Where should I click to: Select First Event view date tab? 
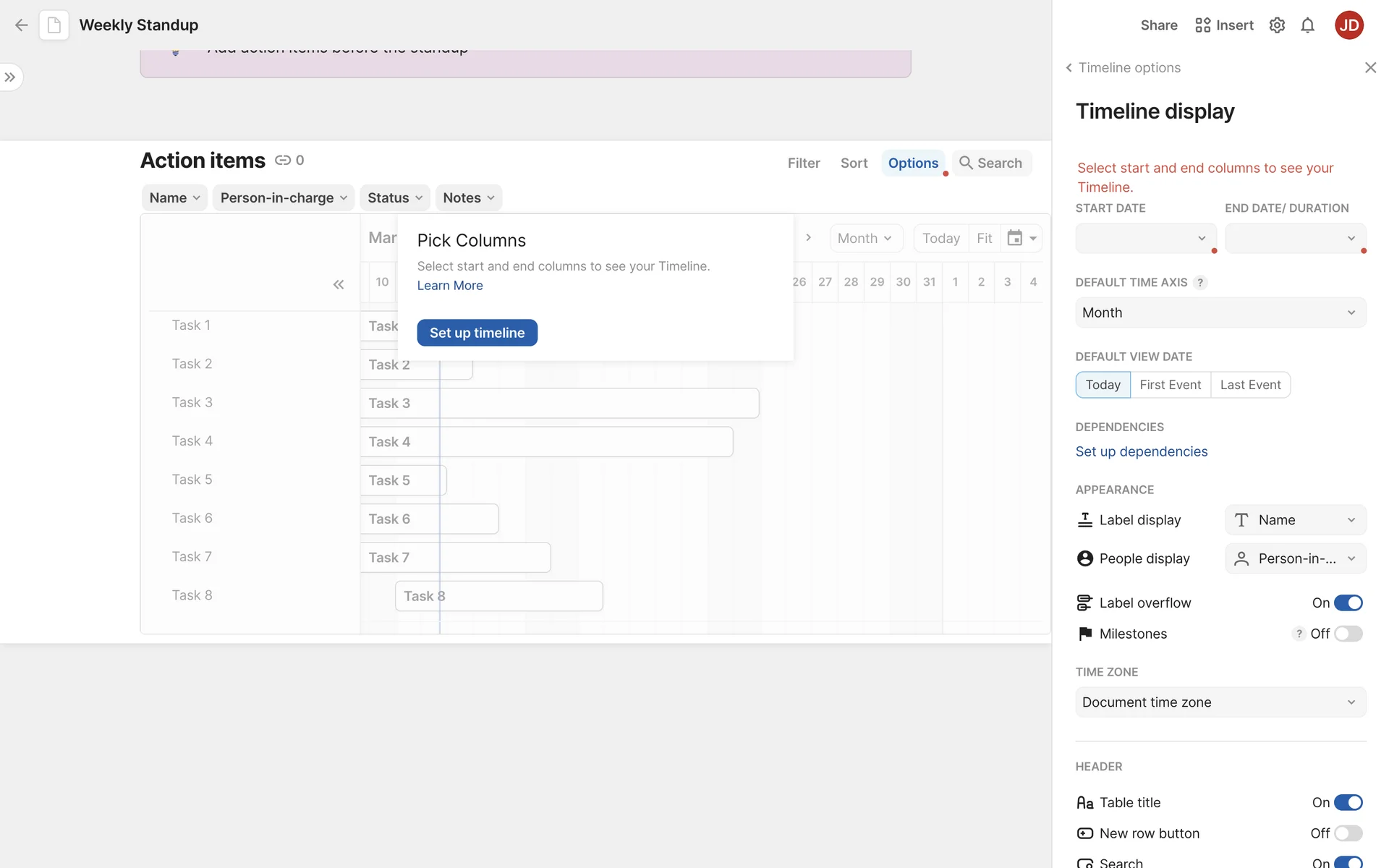(x=1170, y=385)
